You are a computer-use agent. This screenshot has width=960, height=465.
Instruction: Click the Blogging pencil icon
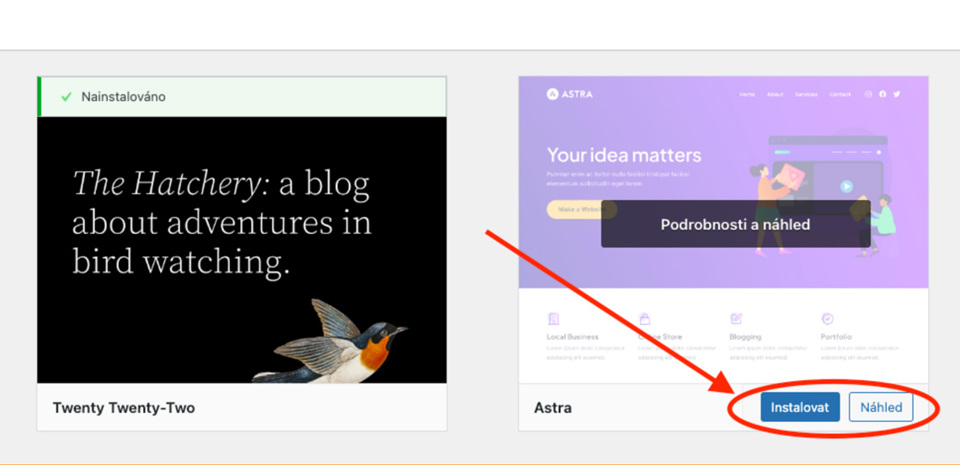(x=736, y=319)
